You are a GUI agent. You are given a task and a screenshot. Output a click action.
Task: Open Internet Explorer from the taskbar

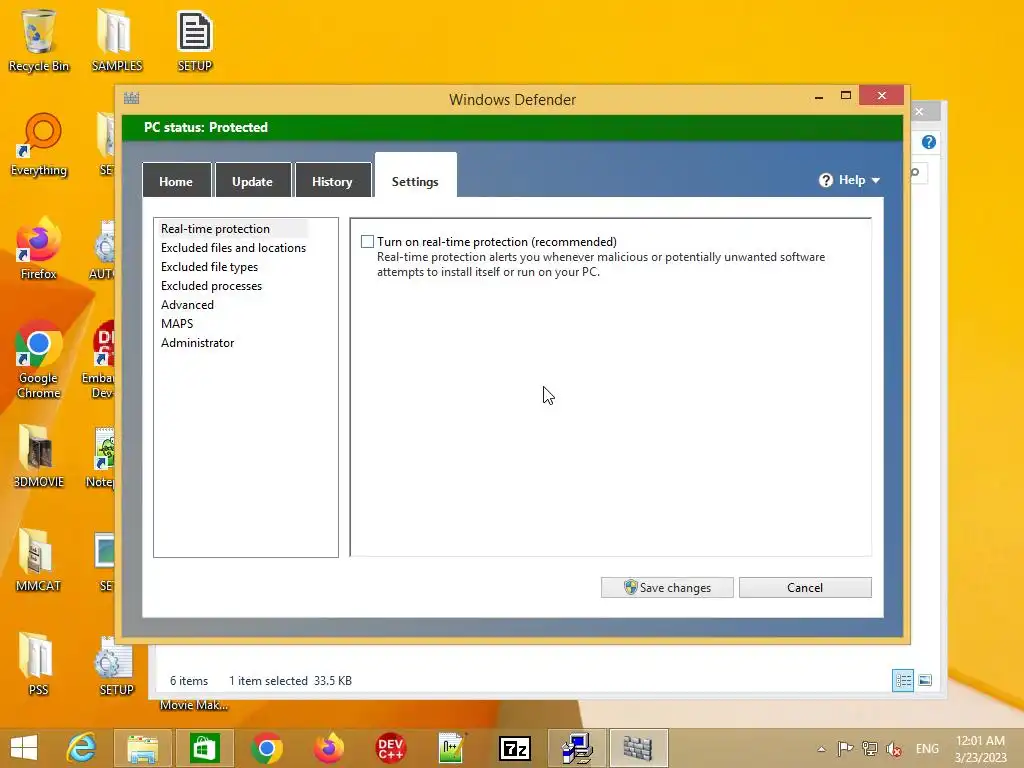[82, 748]
